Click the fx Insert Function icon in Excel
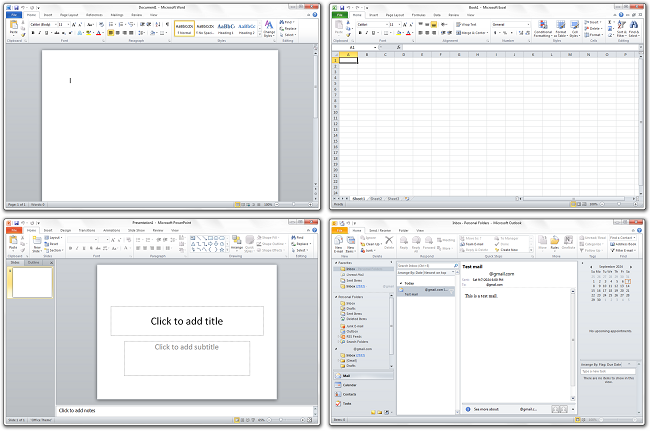650x431 pixels. [x=398, y=47]
